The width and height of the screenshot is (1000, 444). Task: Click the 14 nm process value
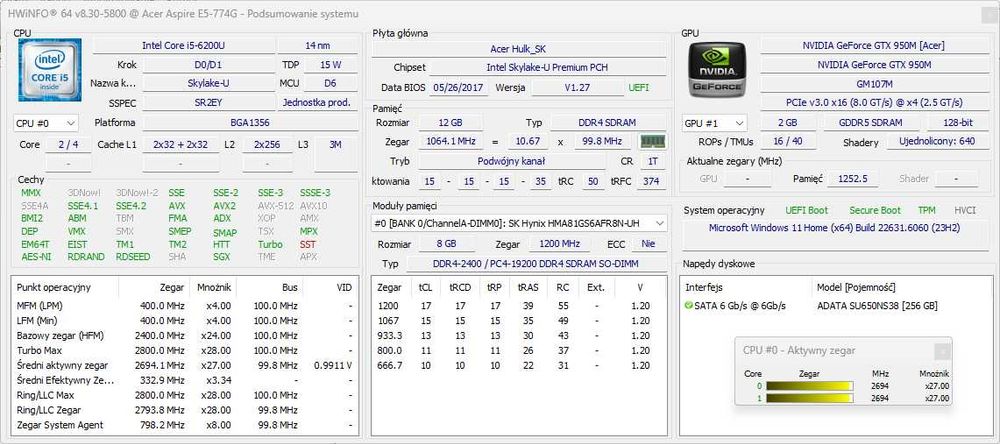coord(318,46)
